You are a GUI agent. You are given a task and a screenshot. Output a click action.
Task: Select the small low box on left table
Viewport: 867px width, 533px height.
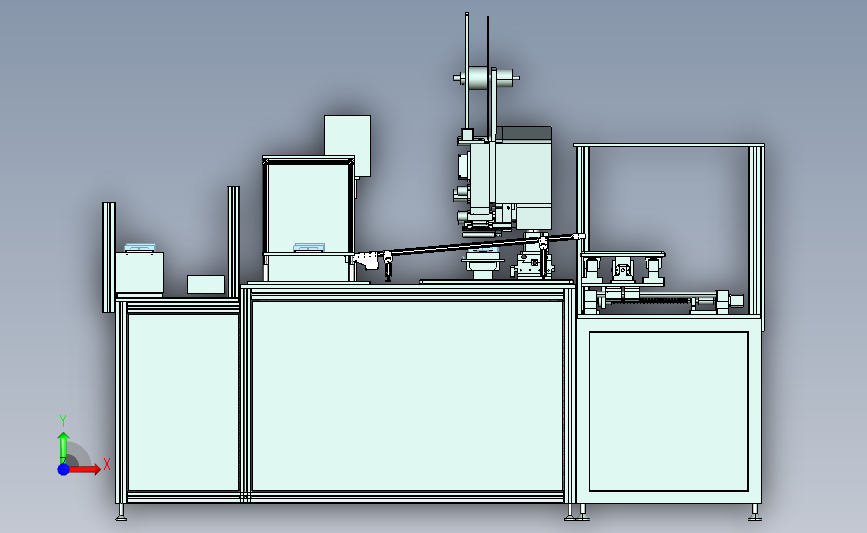[206, 284]
